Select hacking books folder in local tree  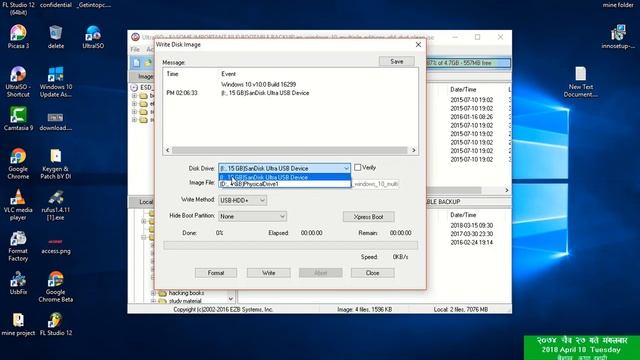click(187, 293)
